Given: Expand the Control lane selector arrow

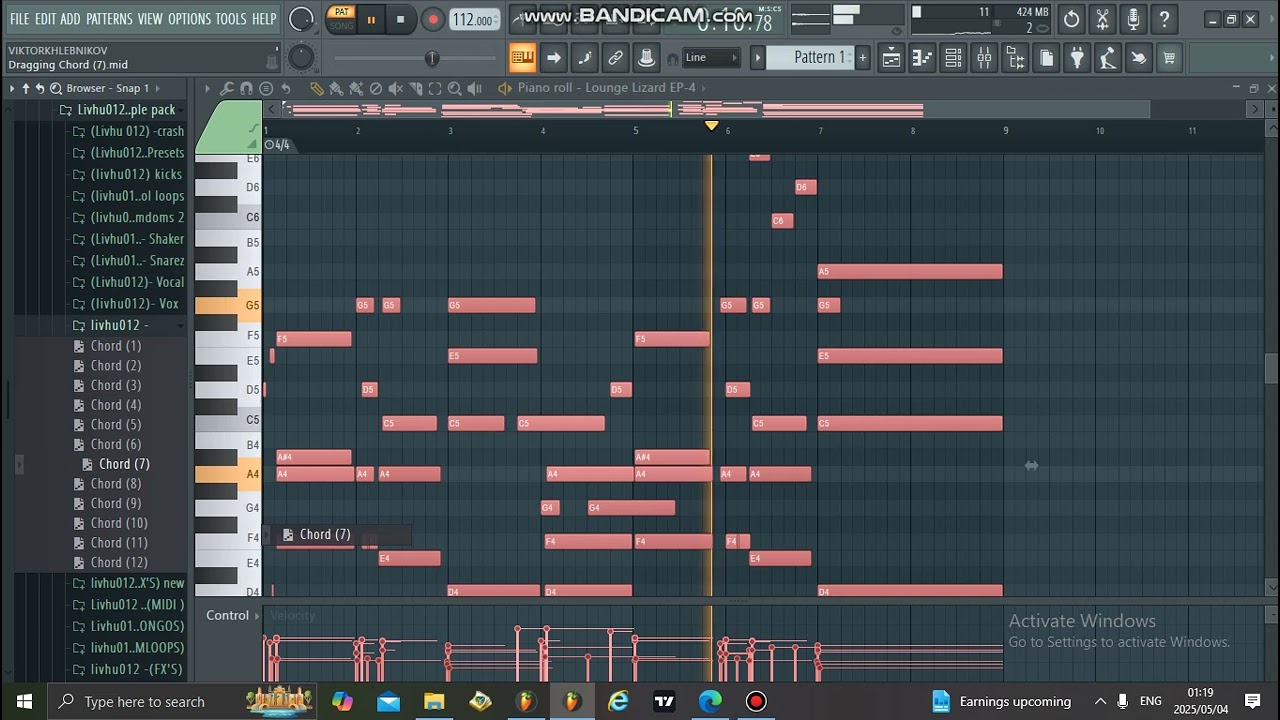Looking at the screenshot, I should coord(259,615).
